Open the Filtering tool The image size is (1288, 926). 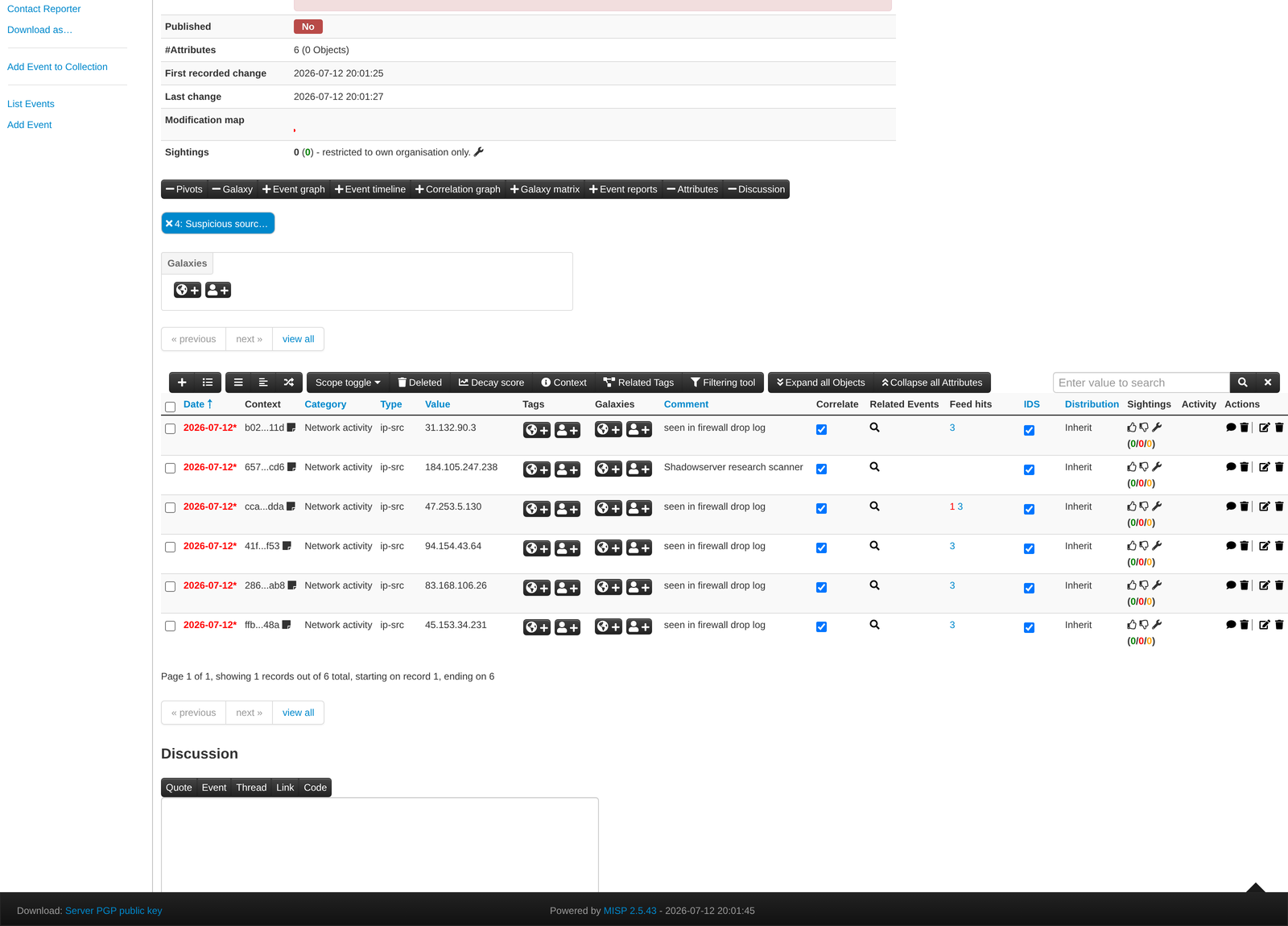tap(723, 382)
